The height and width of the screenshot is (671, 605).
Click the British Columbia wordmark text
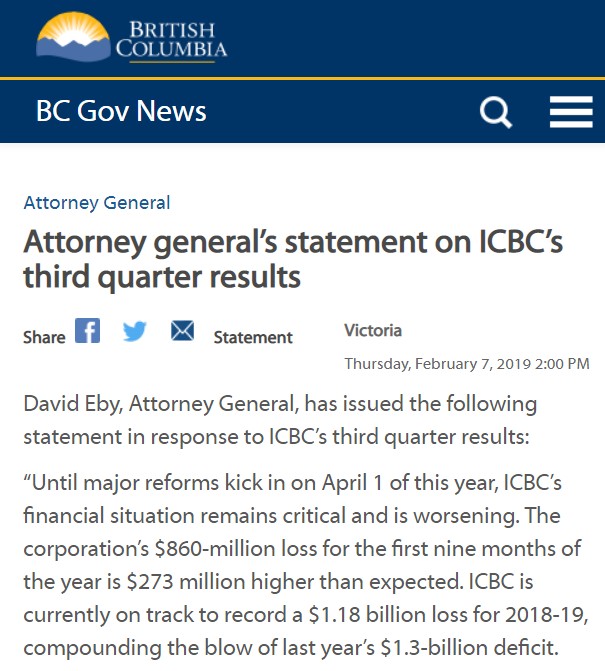[x=172, y=41]
